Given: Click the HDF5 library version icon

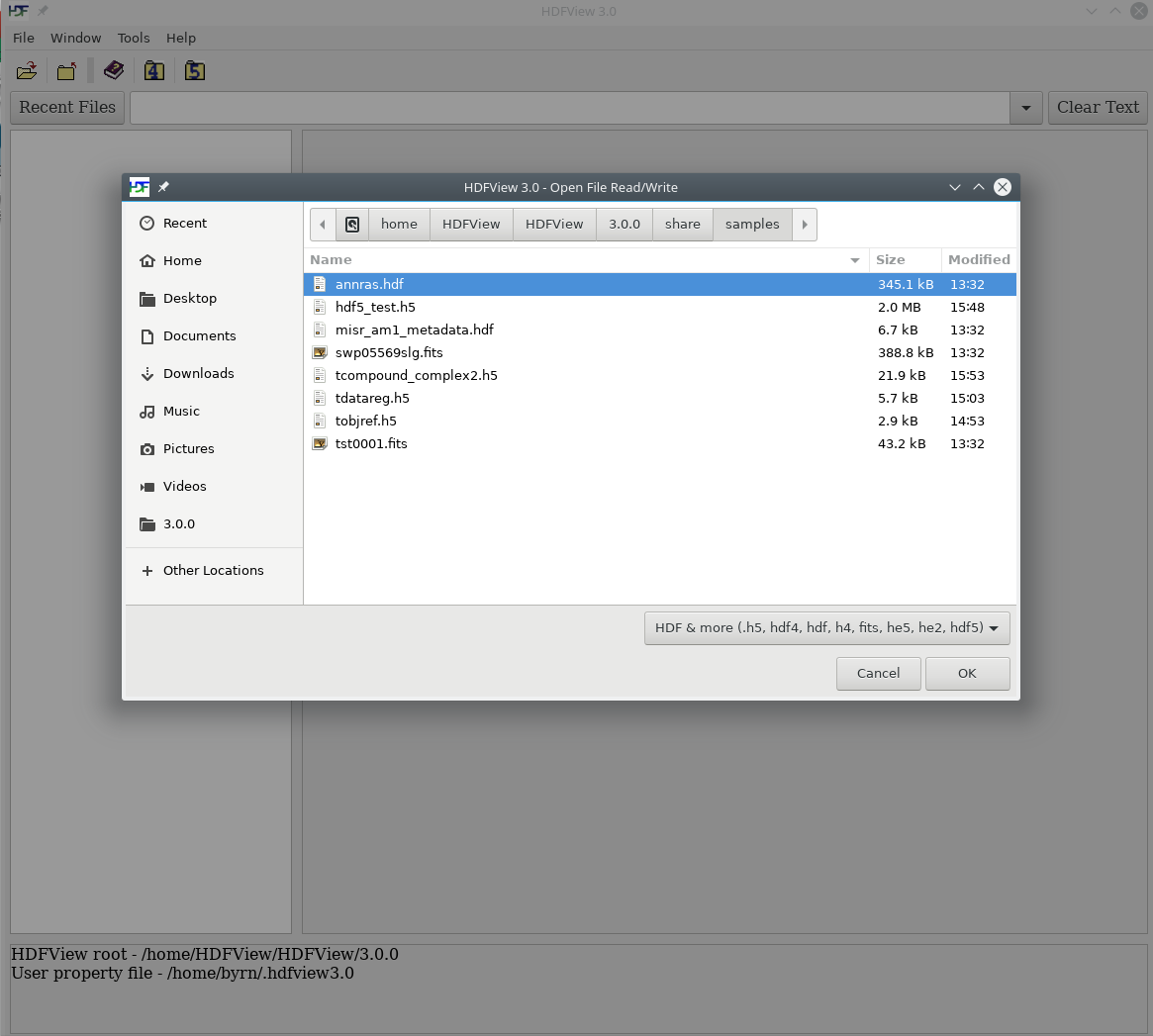Looking at the screenshot, I should click(x=195, y=70).
